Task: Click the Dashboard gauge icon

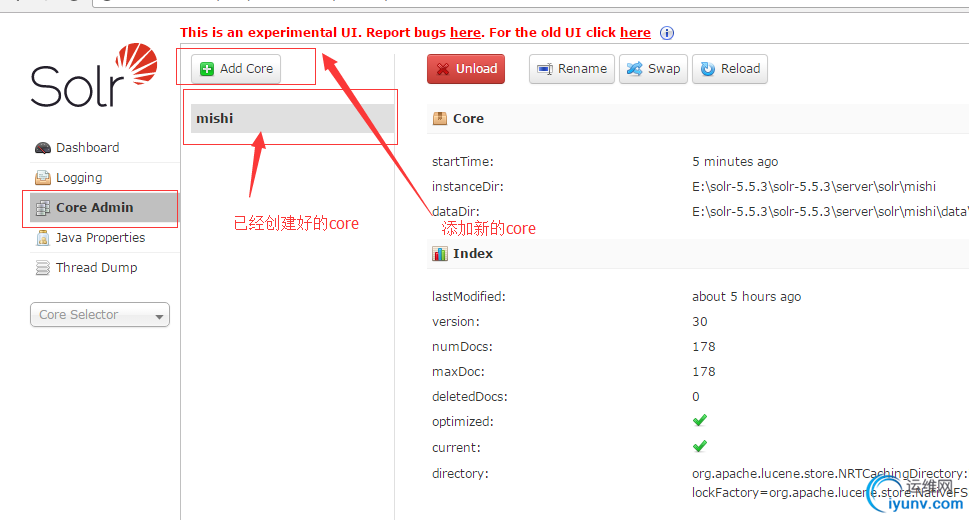Action: click(x=43, y=148)
